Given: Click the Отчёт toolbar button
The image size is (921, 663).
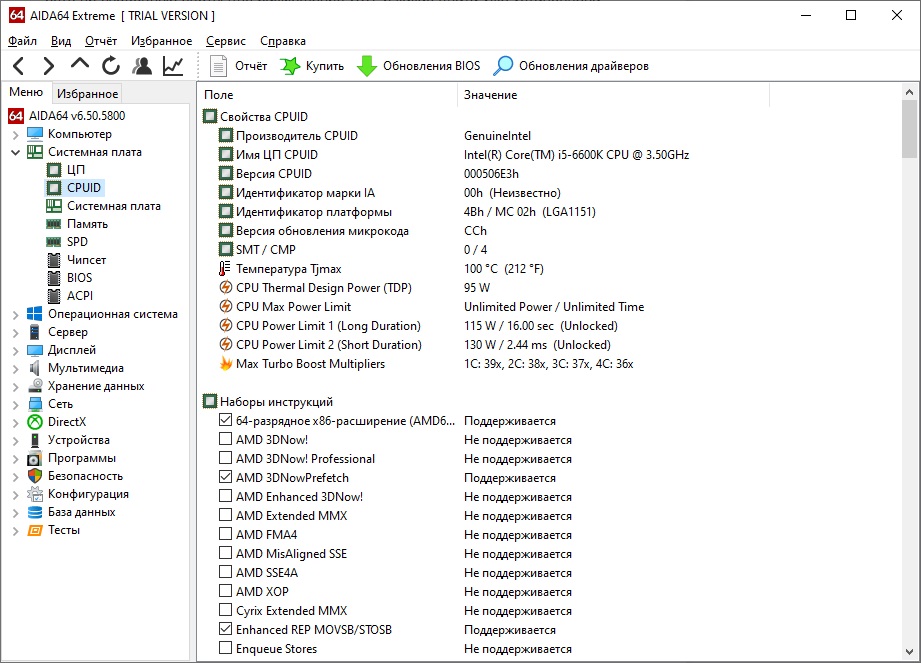Looking at the screenshot, I should (x=240, y=66).
